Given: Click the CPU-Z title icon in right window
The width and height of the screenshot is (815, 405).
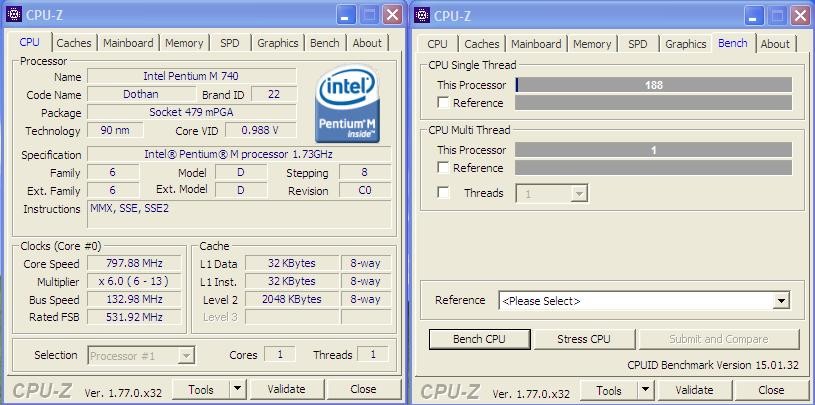Looking at the screenshot, I should [422, 15].
